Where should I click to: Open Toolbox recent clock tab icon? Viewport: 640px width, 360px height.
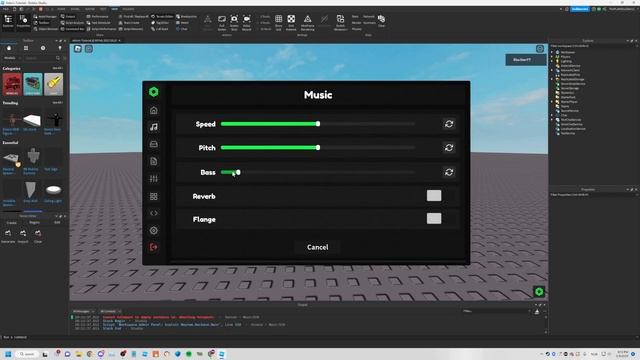[x=43, y=48]
